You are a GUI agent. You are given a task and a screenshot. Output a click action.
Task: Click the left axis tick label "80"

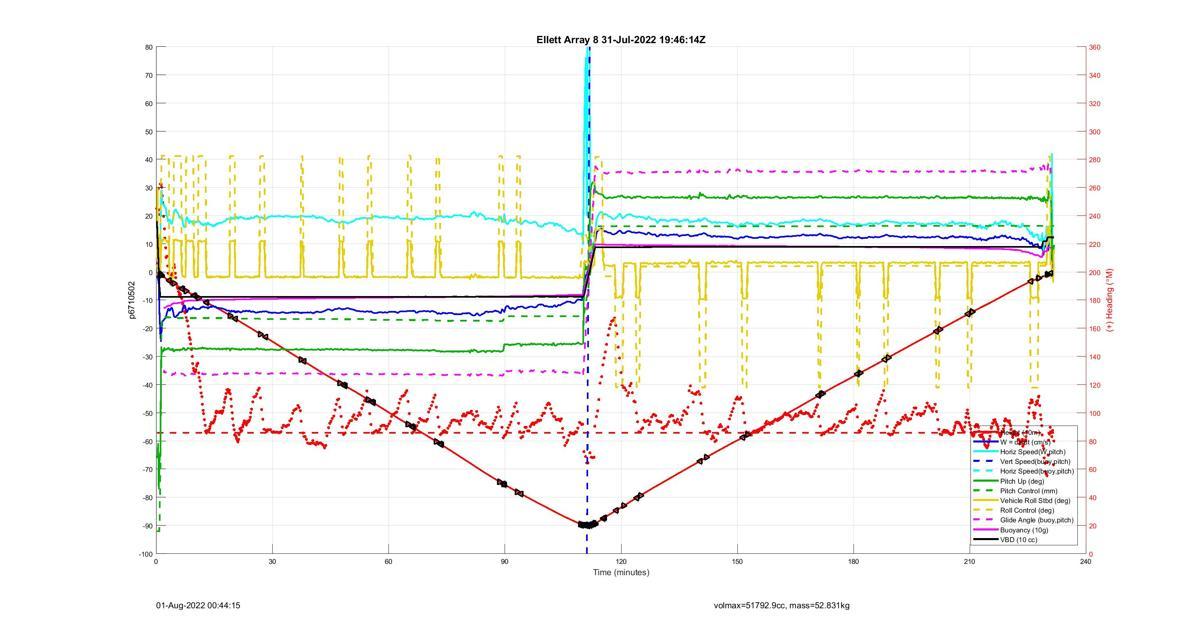coord(148,47)
